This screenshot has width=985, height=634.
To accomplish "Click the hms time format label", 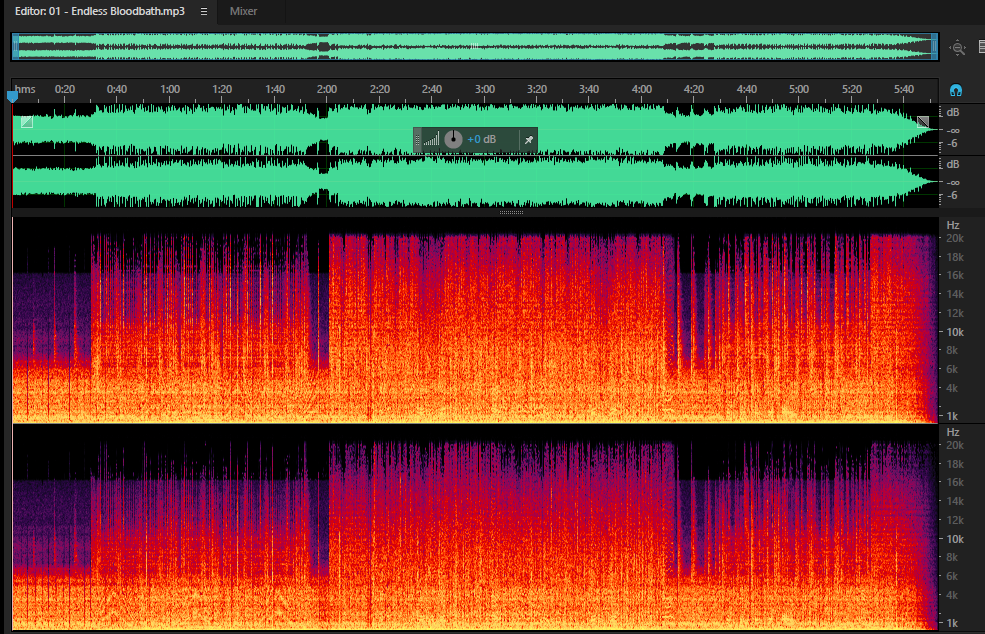I will tap(25, 89).
